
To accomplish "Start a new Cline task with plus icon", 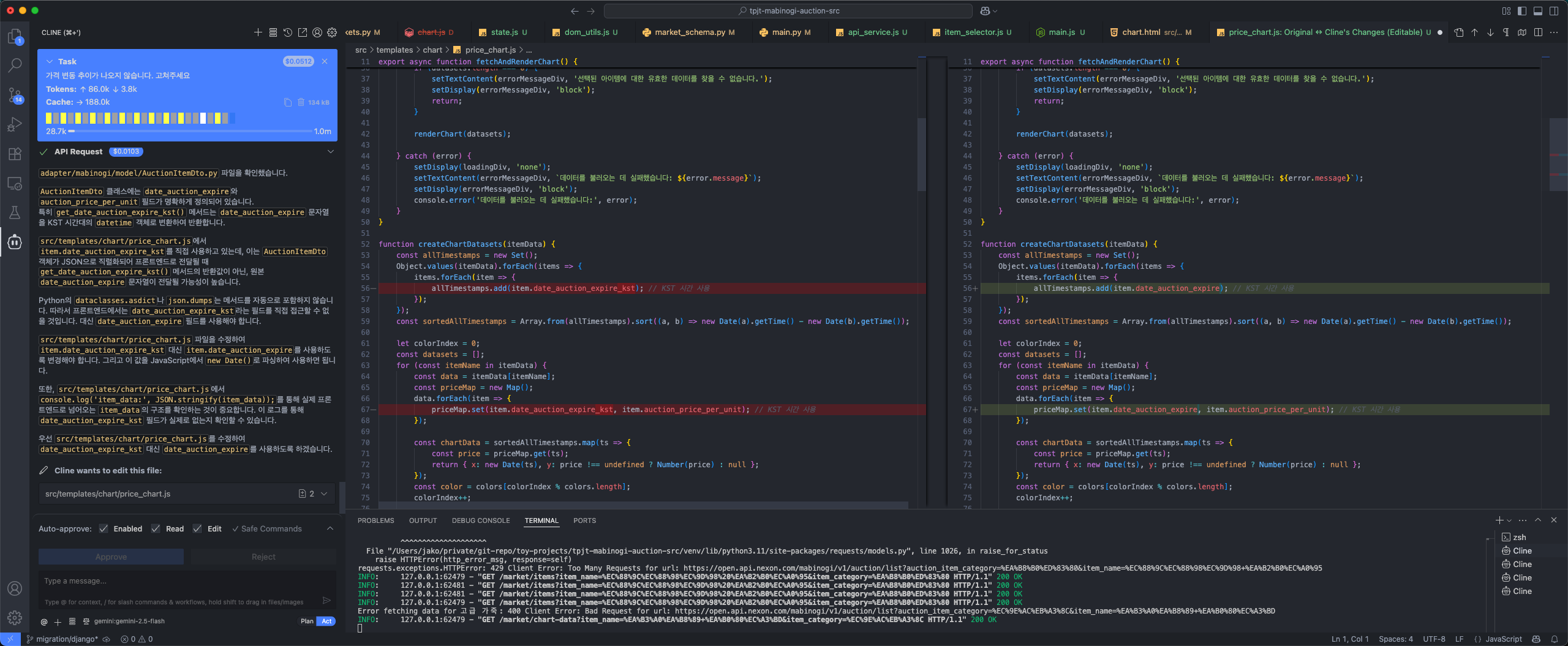I will click(x=258, y=32).
